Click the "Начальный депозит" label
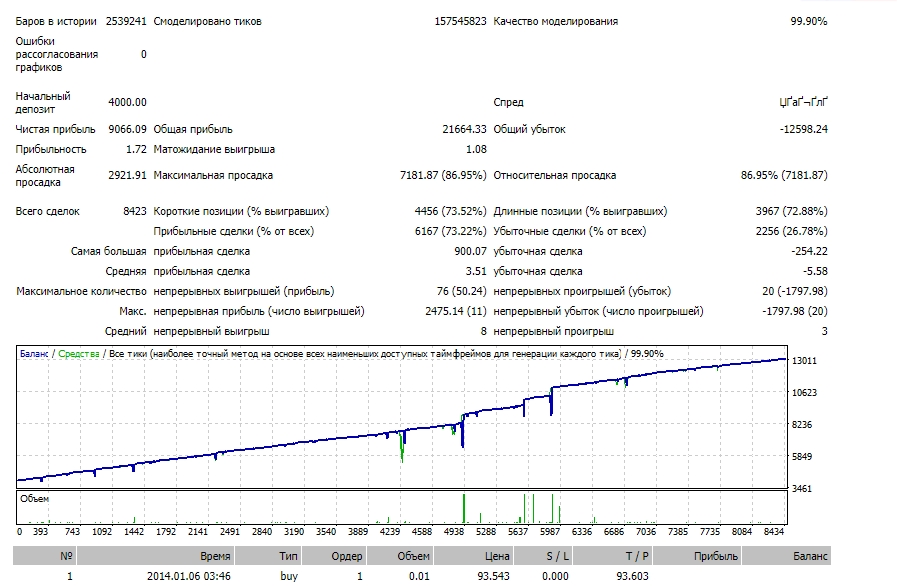 click(x=43, y=102)
